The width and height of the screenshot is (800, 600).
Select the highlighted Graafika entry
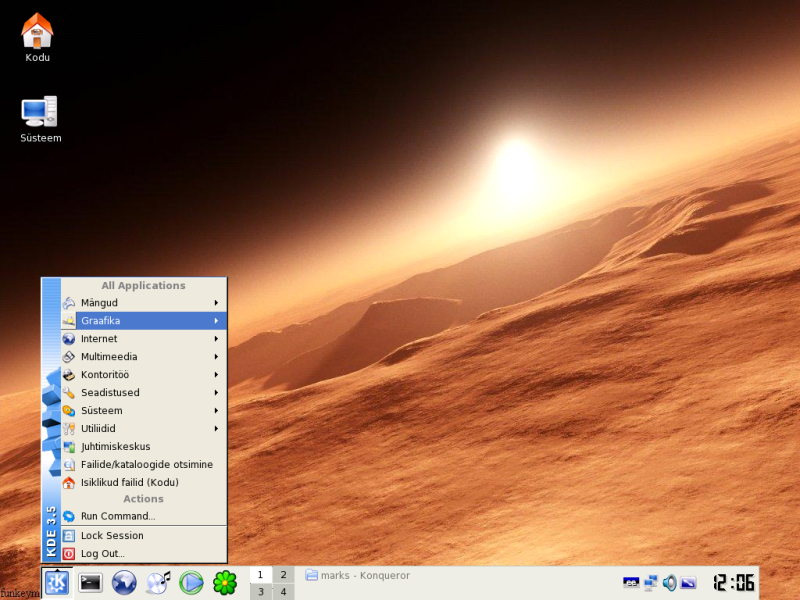click(144, 321)
